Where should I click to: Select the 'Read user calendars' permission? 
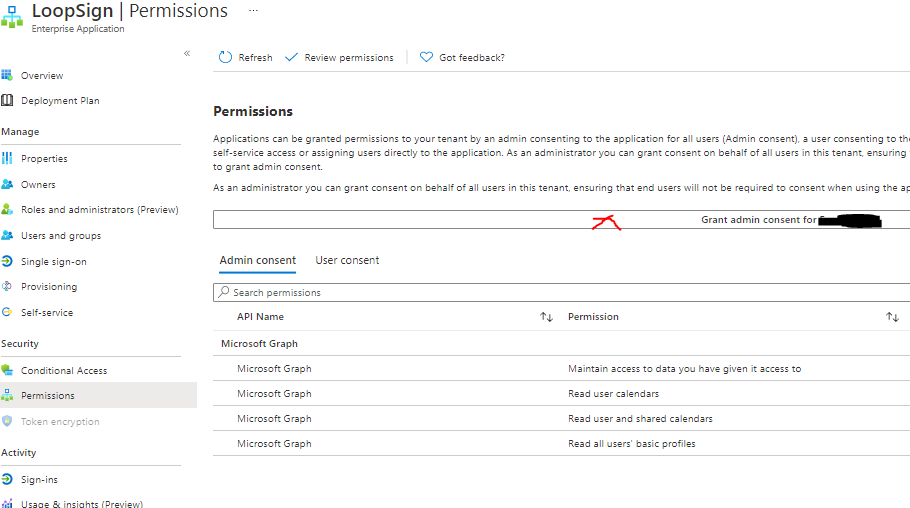[613, 394]
